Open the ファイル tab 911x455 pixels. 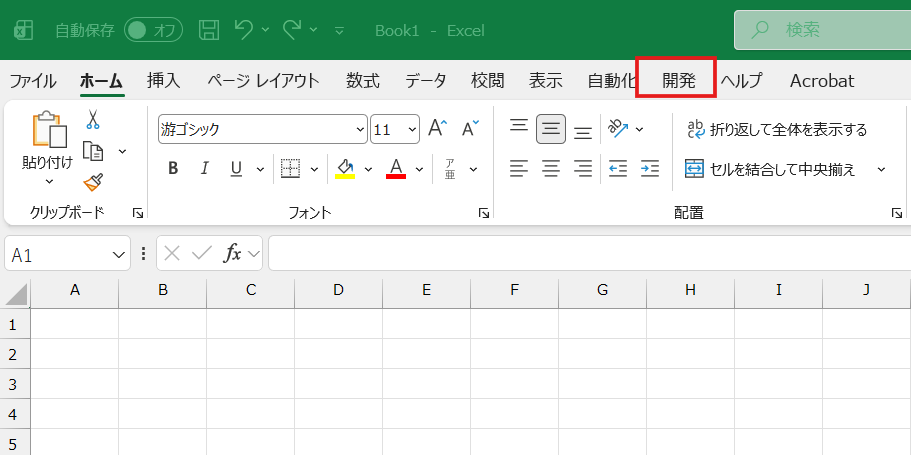coord(33,81)
